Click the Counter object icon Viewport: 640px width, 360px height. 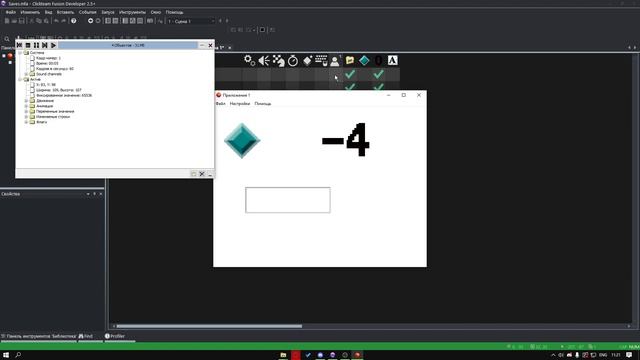pos(378,60)
